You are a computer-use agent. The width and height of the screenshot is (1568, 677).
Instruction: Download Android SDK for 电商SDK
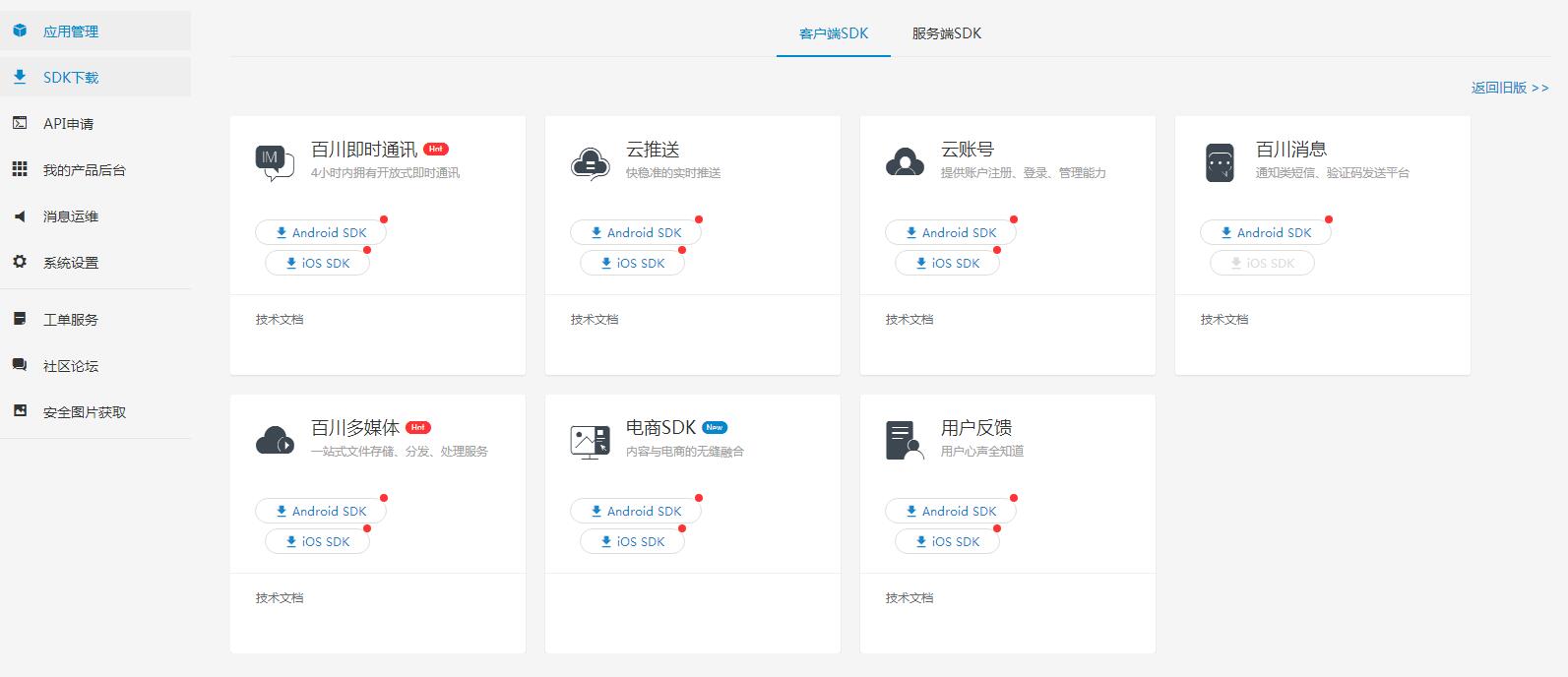[x=636, y=511]
